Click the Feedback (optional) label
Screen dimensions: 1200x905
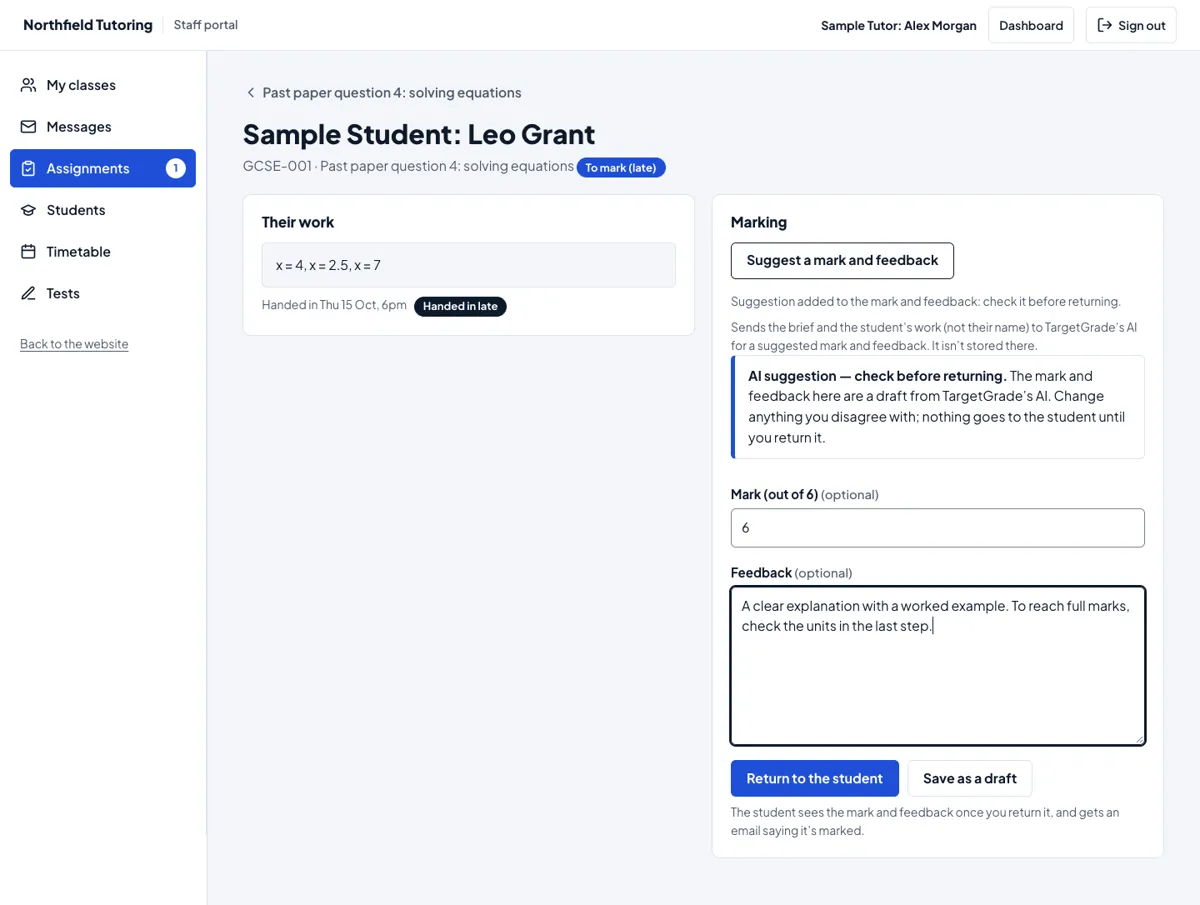[x=791, y=573]
